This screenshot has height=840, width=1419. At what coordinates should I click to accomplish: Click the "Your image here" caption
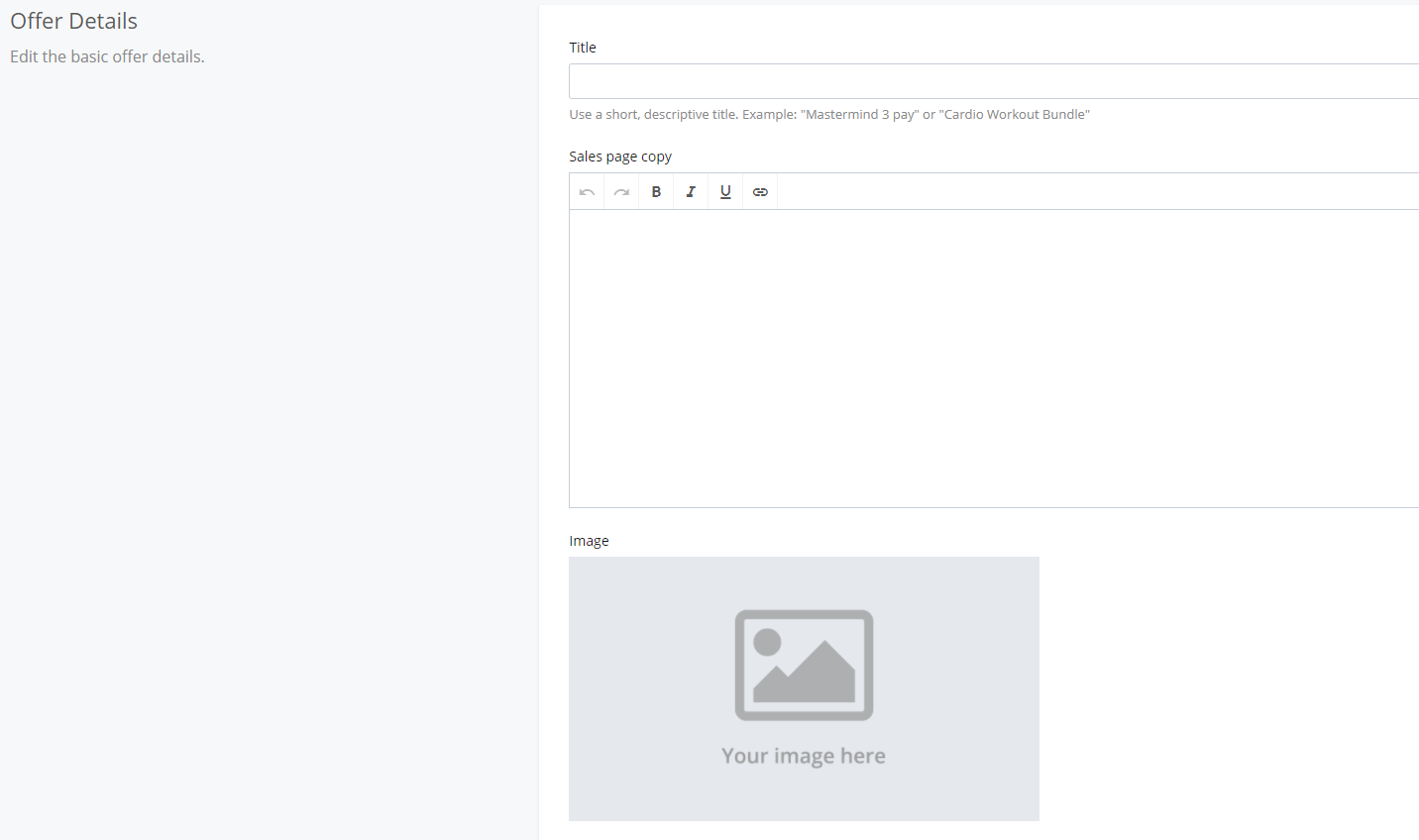click(x=804, y=756)
